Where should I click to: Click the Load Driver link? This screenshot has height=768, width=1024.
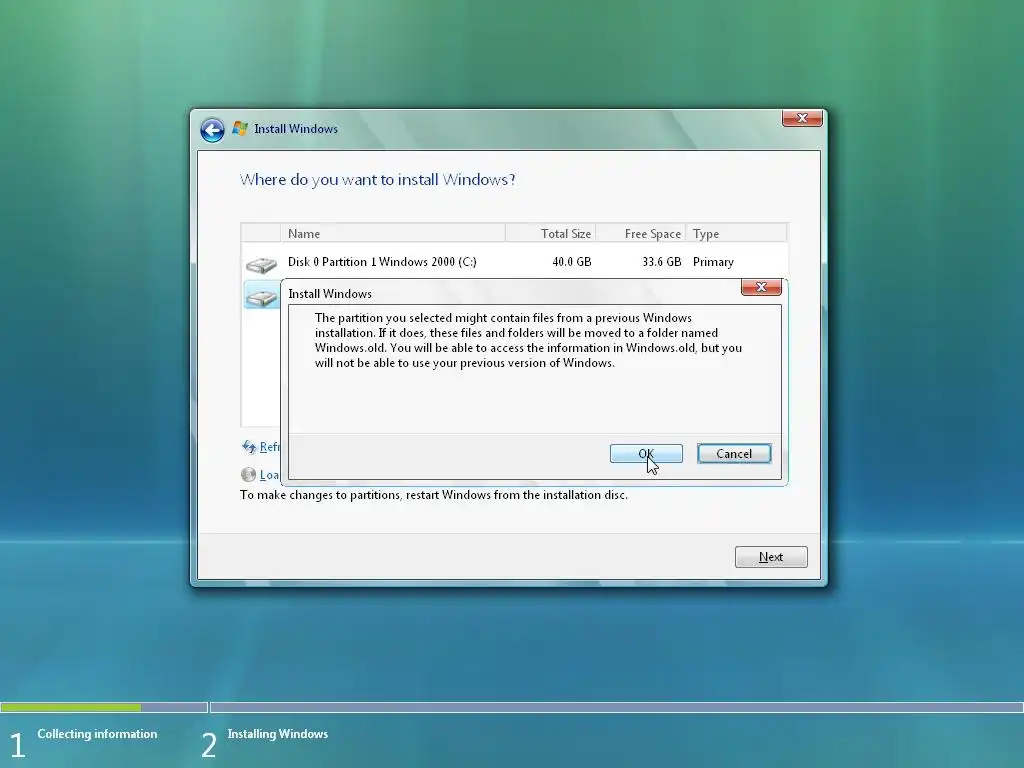pos(269,475)
